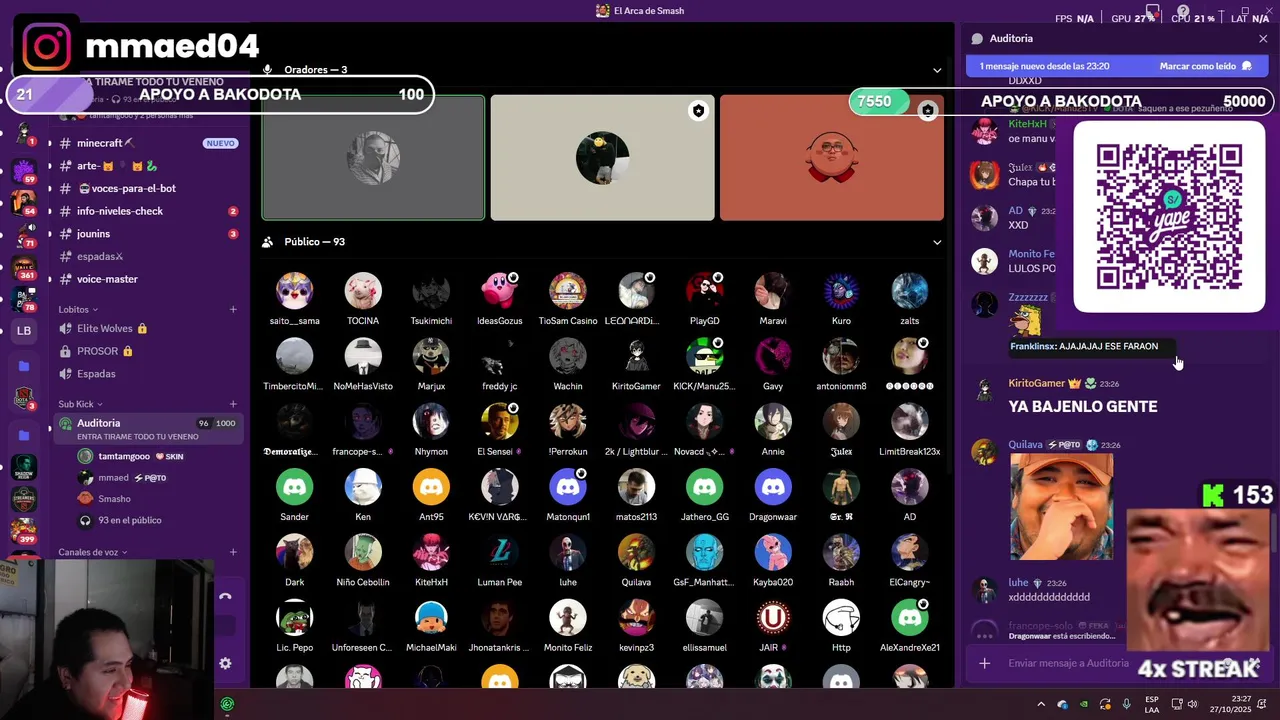Collapse the Sub Kick category
Image resolution: width=1280 pixels, height=720 pixels.
pos(80,404)
